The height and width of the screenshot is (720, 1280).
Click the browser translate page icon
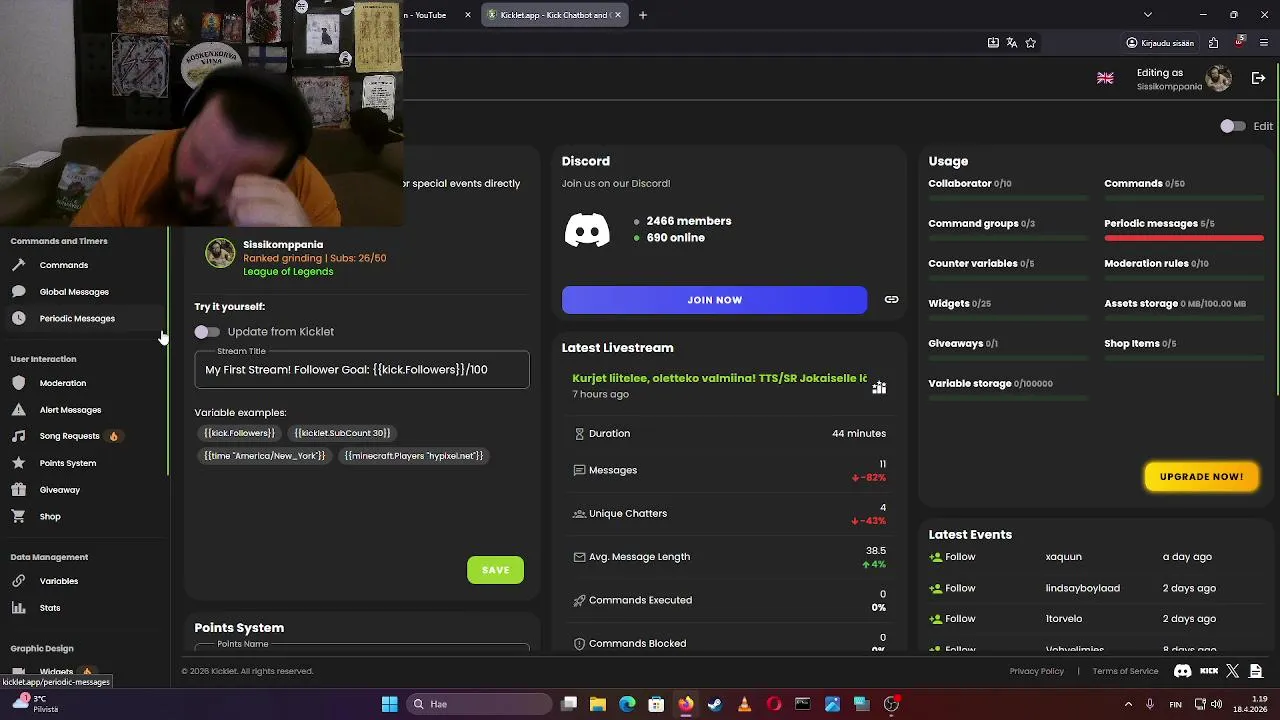[1012, 43]
